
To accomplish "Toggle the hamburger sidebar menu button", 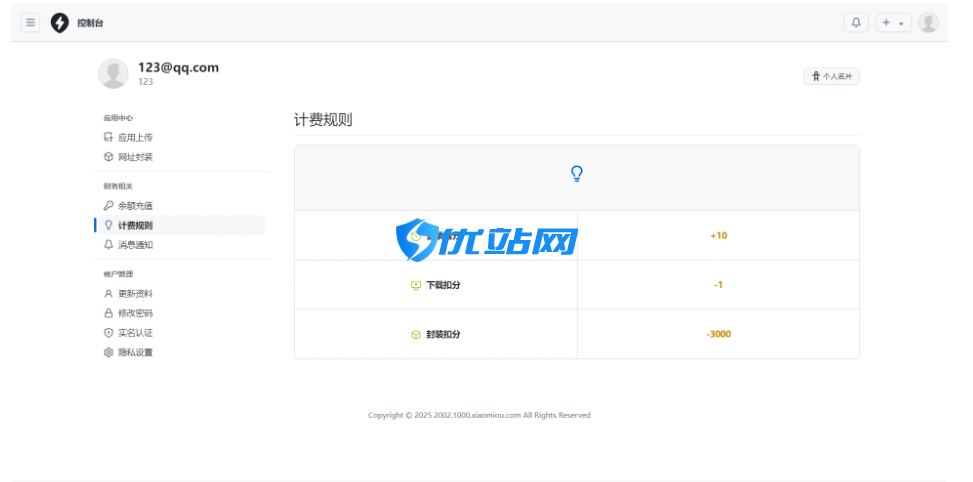I will 30,23.
